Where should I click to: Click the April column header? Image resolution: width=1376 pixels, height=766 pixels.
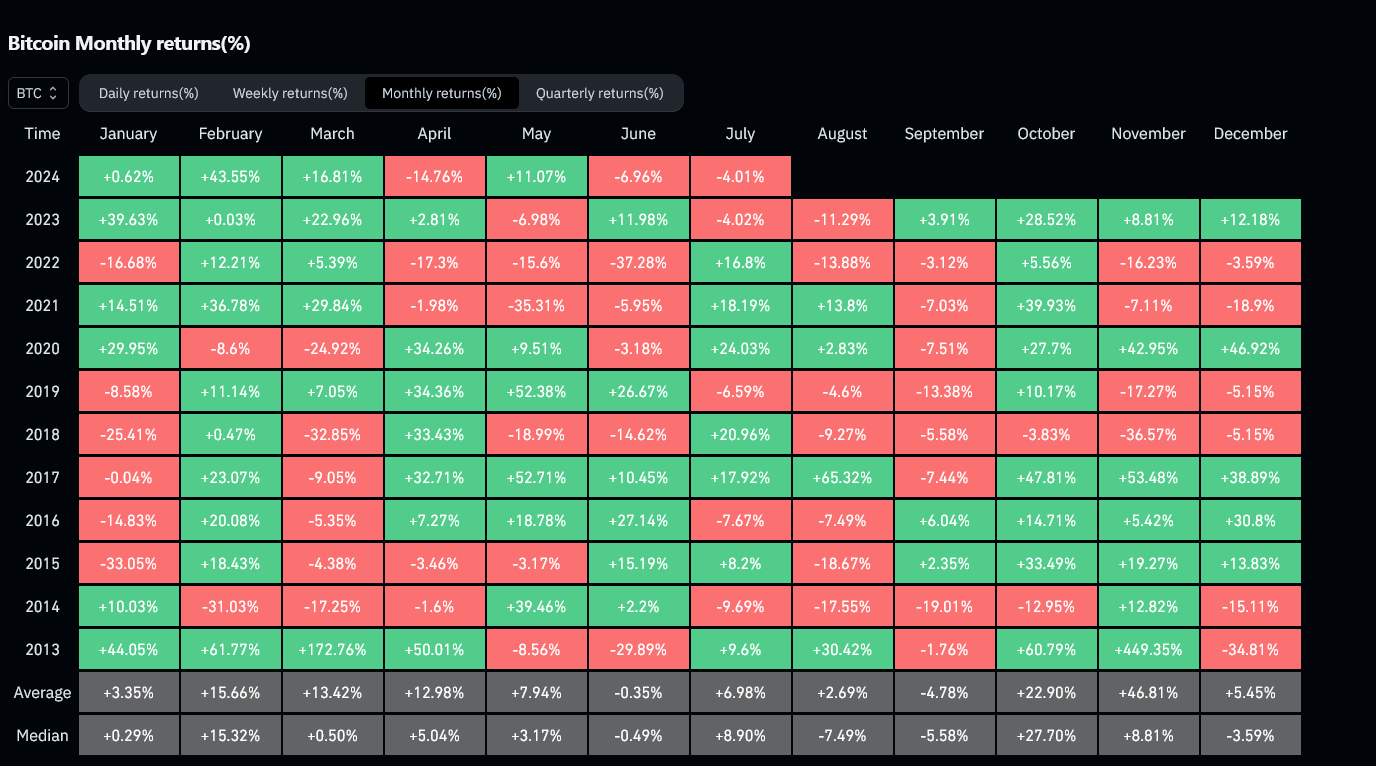(434, 133)
